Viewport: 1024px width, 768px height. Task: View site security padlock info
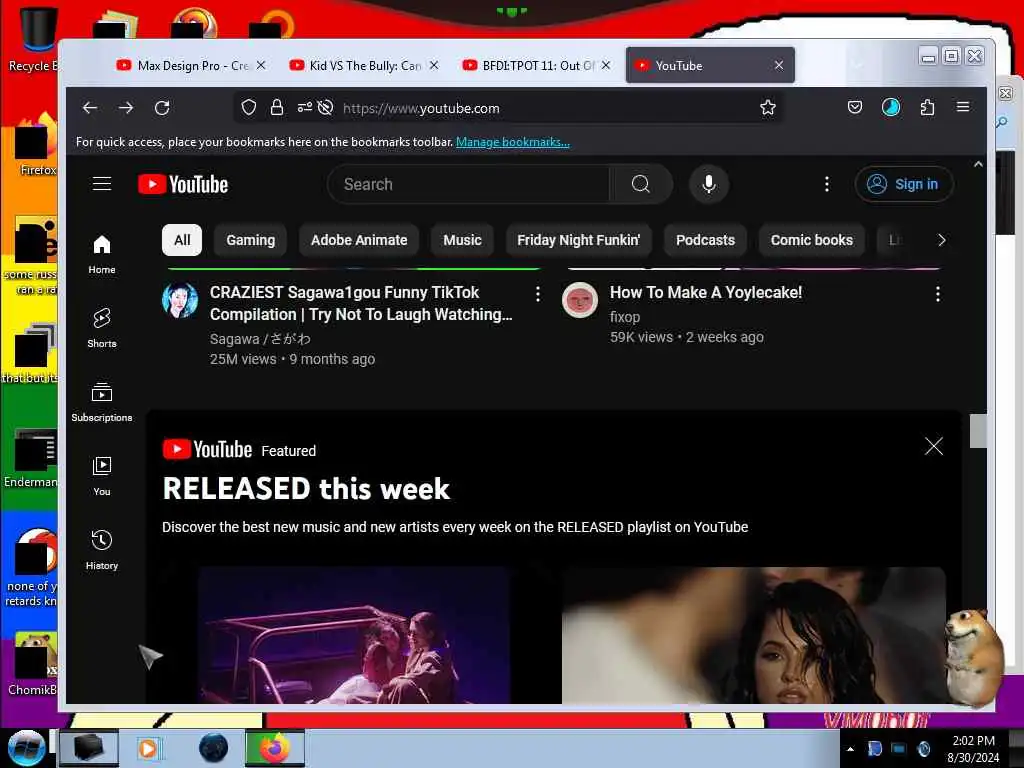point(277,108)
